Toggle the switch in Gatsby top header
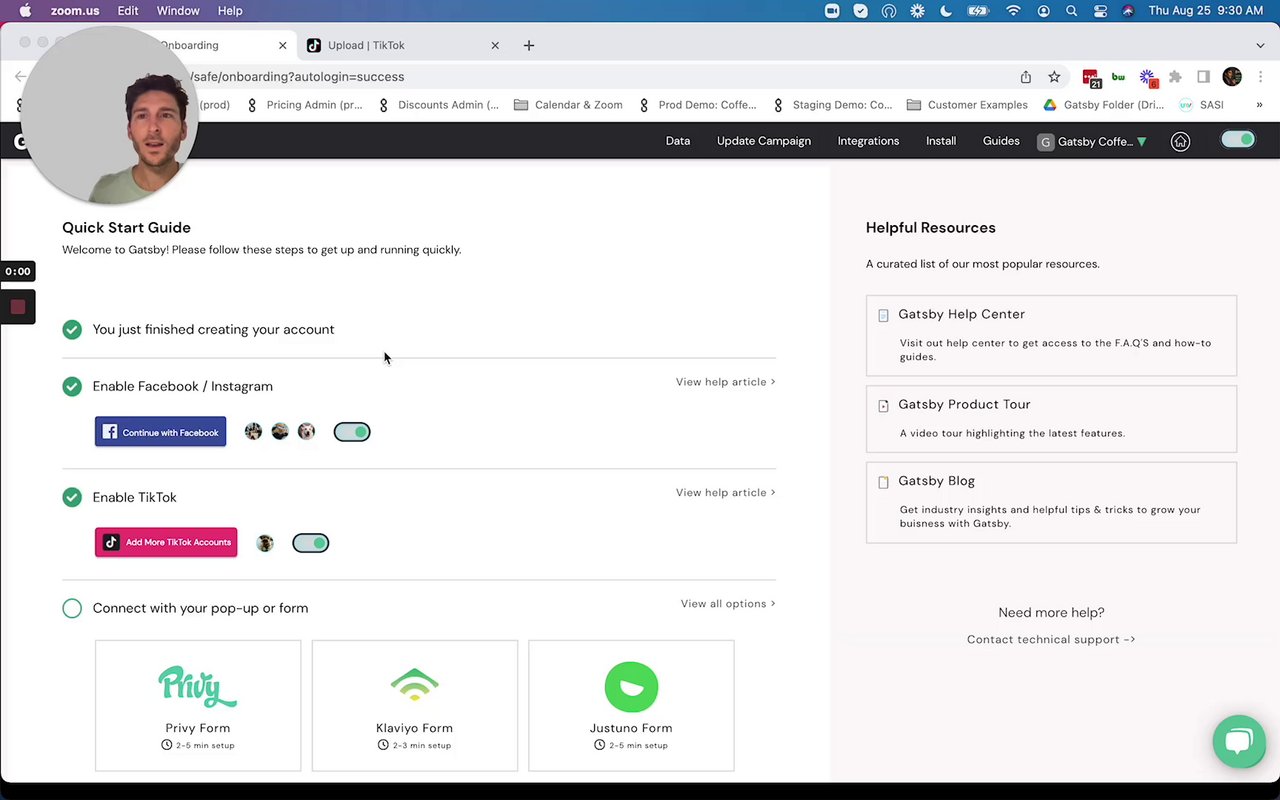This screenshot has height=800, width=1280. pyautogui.click(x=1238, y=140)
